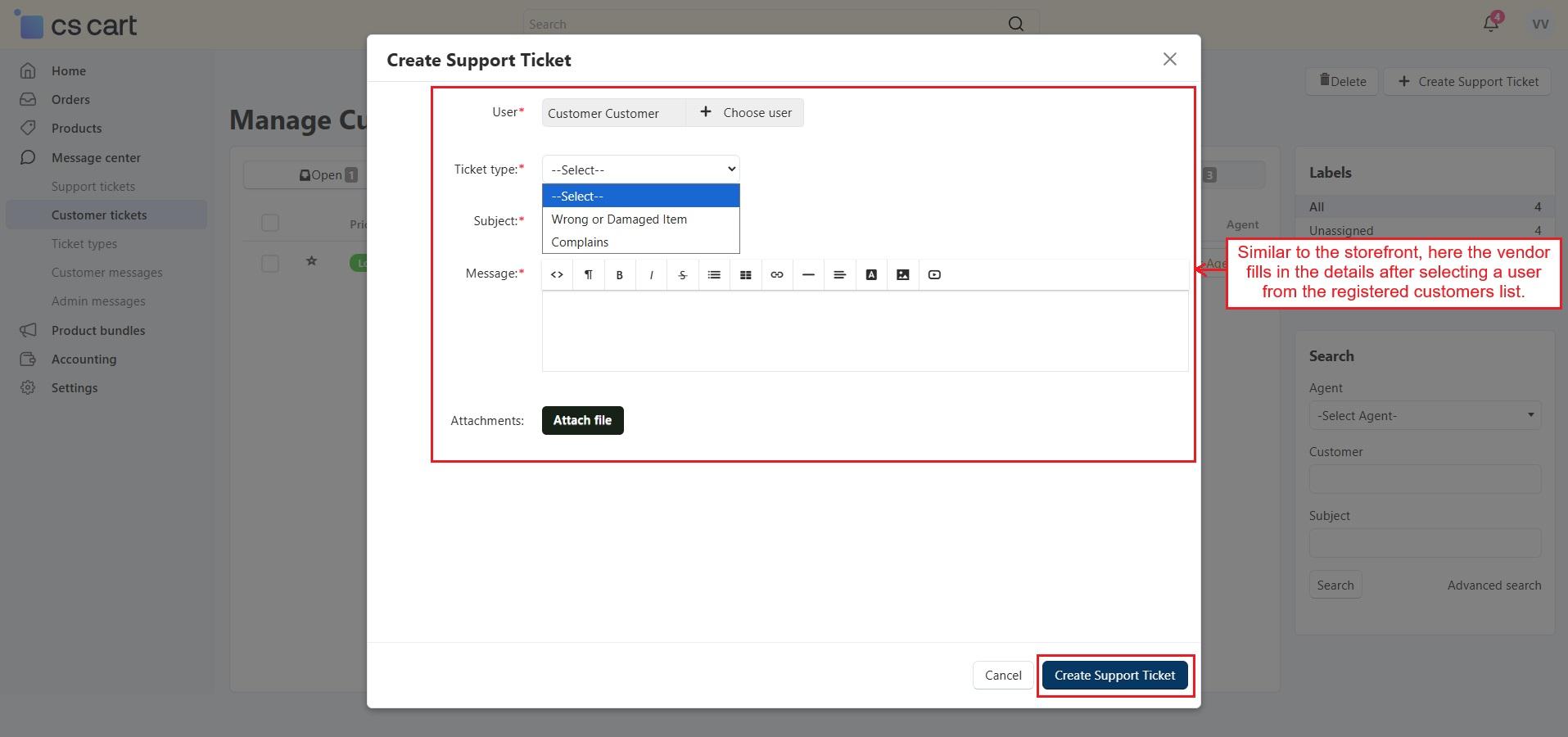
Task: Apply italic formatting in message editor
Action: point(651,275)
